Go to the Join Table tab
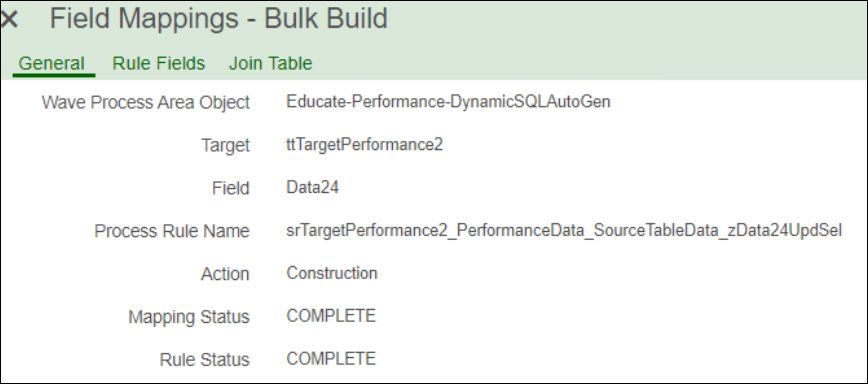This screenshot has width=868, height=384. (x=270, y=63)
